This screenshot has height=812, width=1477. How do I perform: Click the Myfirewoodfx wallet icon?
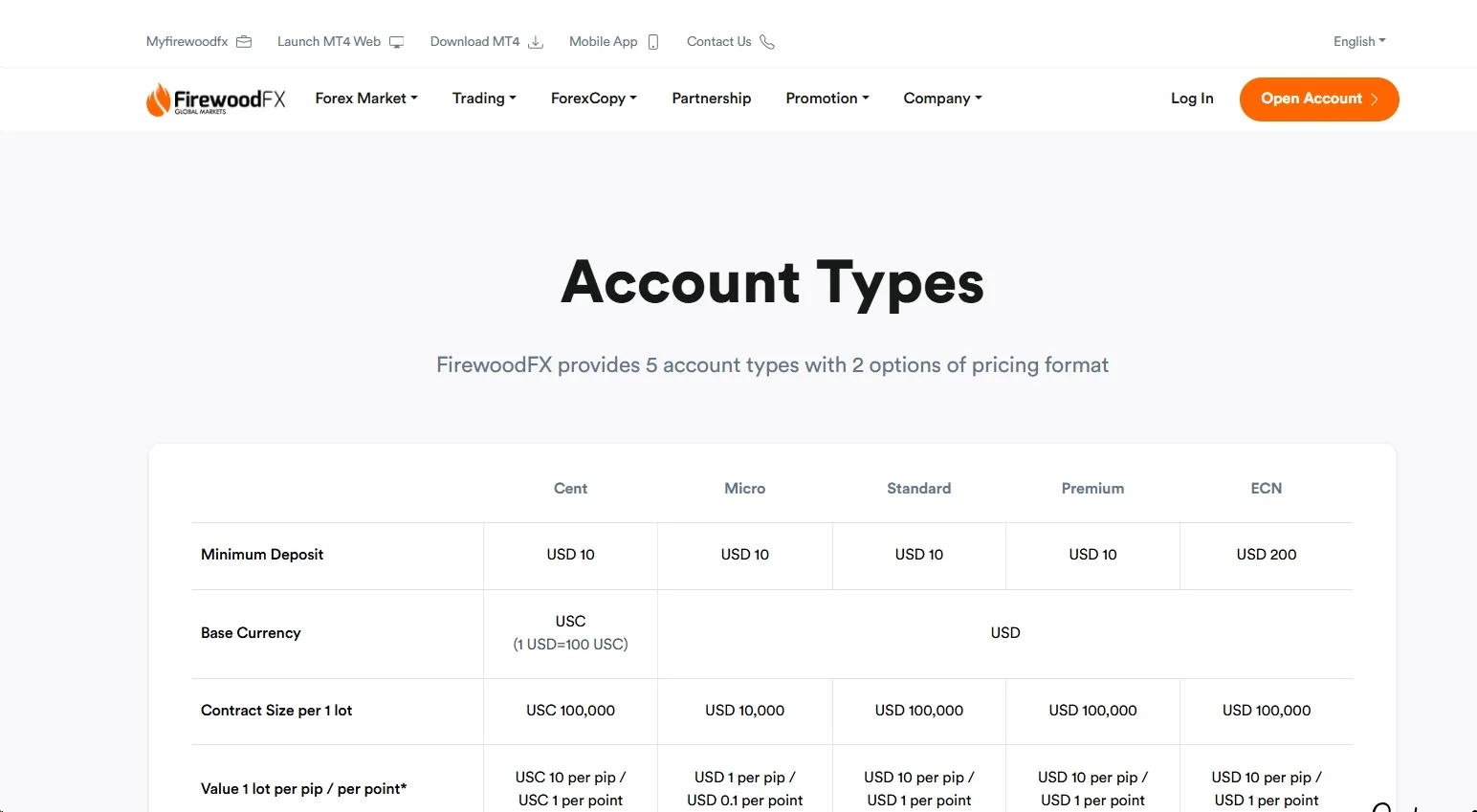pos(244,42)
